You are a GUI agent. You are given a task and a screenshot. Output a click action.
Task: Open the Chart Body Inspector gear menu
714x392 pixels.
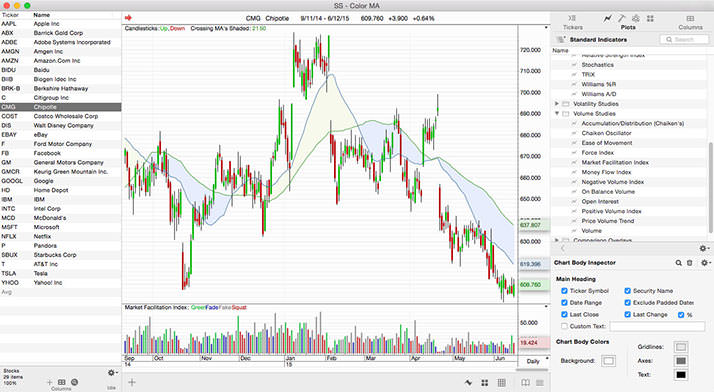pos(706,263)
